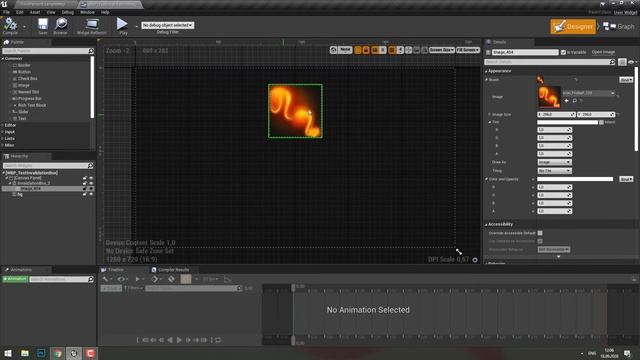
Task: Toggle lock for Canvas Panel row
Action: click(x=85, y=178)
